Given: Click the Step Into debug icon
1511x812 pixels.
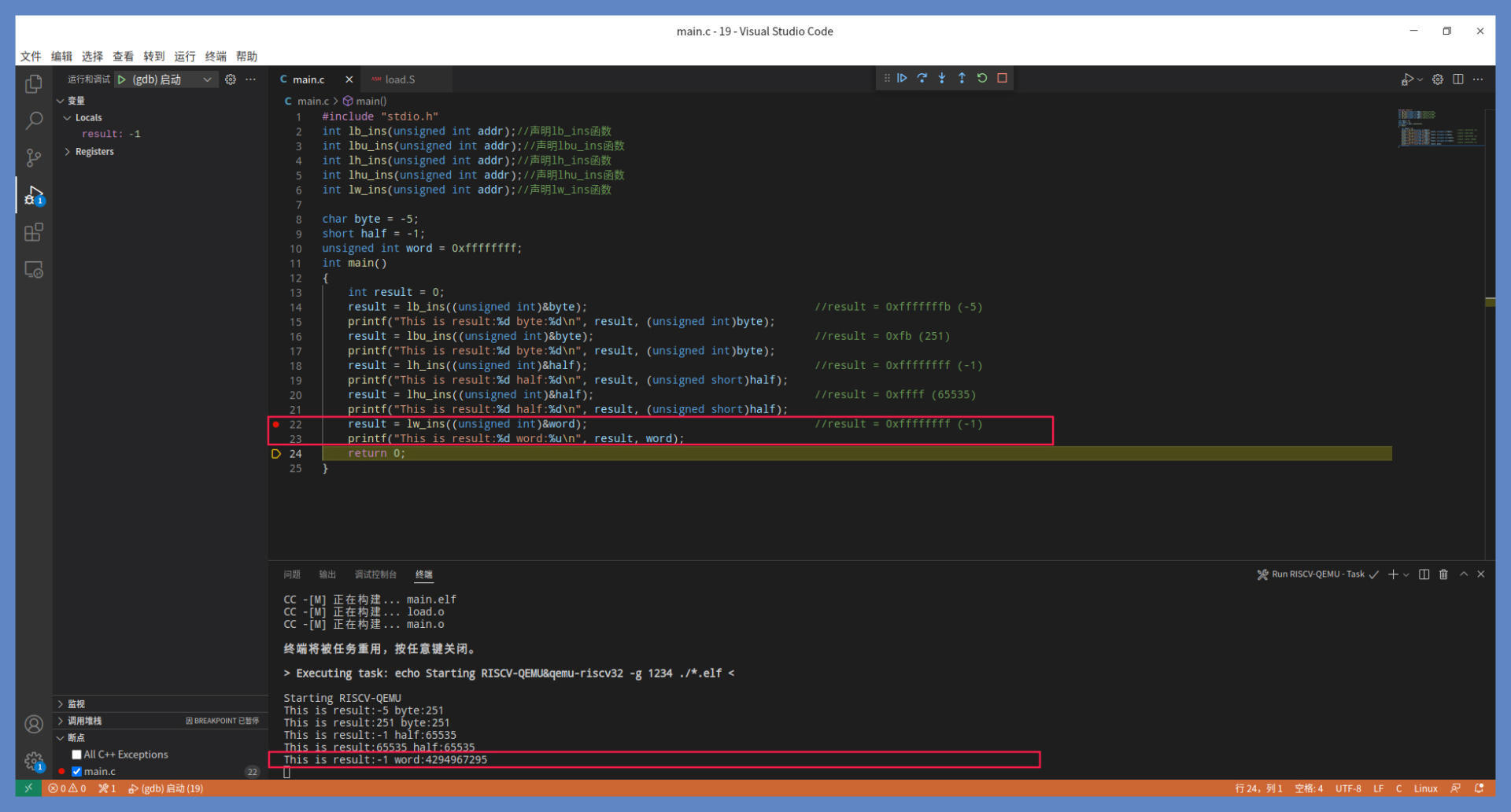Looking at the screenshot, I should point(942,78).
